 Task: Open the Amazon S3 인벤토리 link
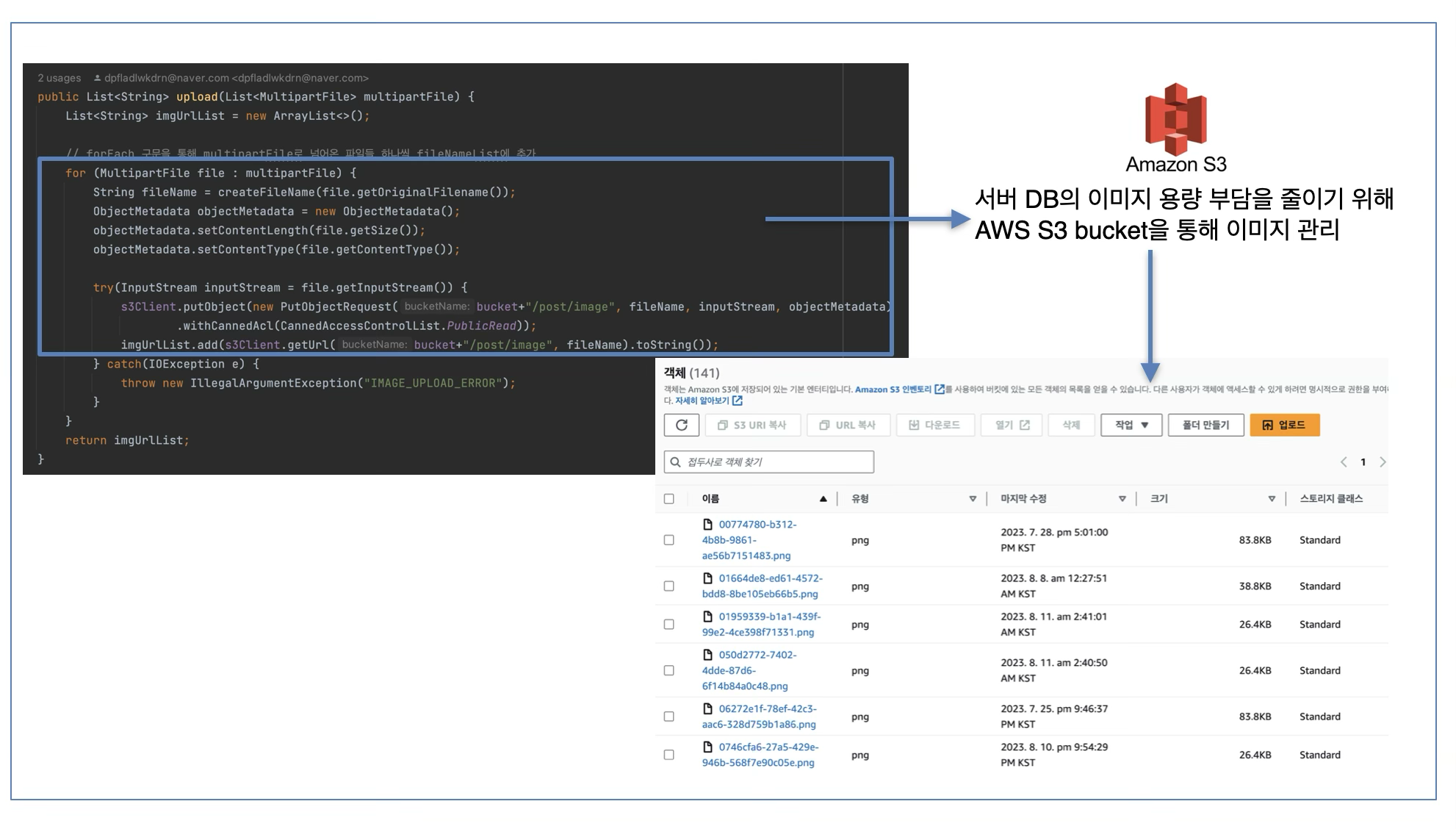tap(893, 390)
